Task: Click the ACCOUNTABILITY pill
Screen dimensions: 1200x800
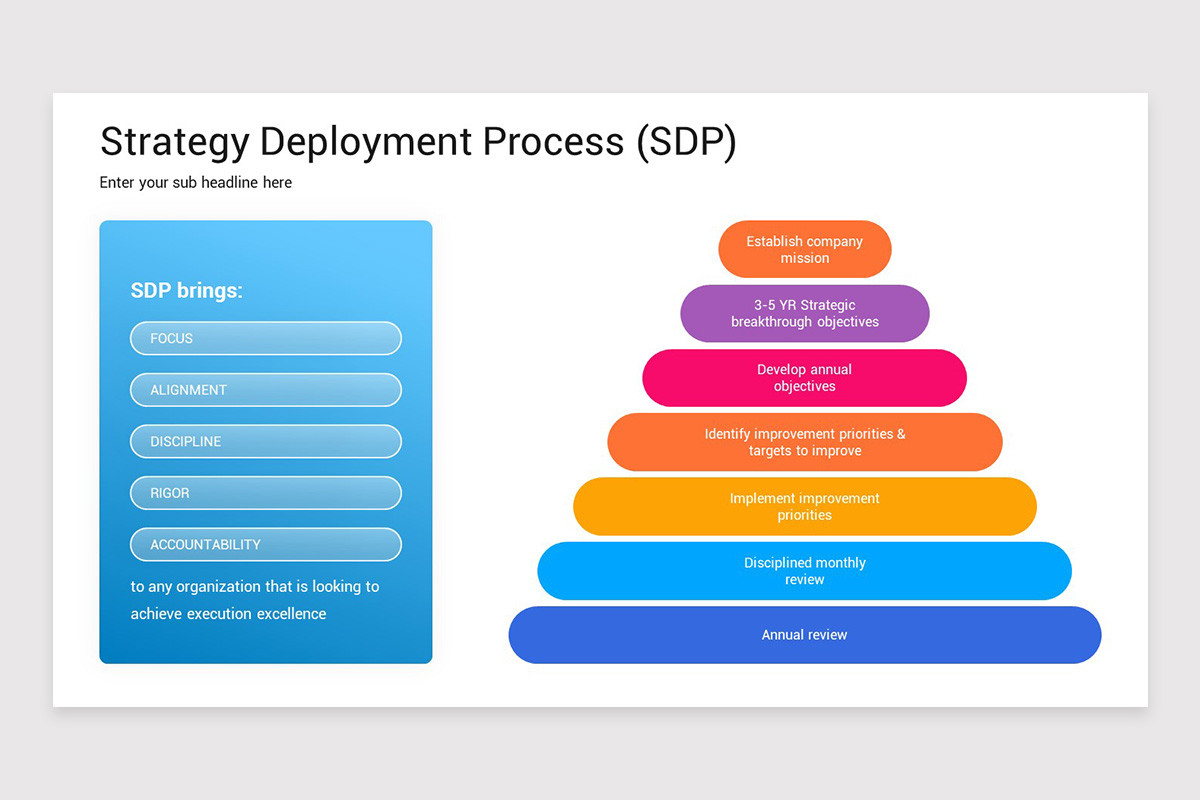Action: 265,545
